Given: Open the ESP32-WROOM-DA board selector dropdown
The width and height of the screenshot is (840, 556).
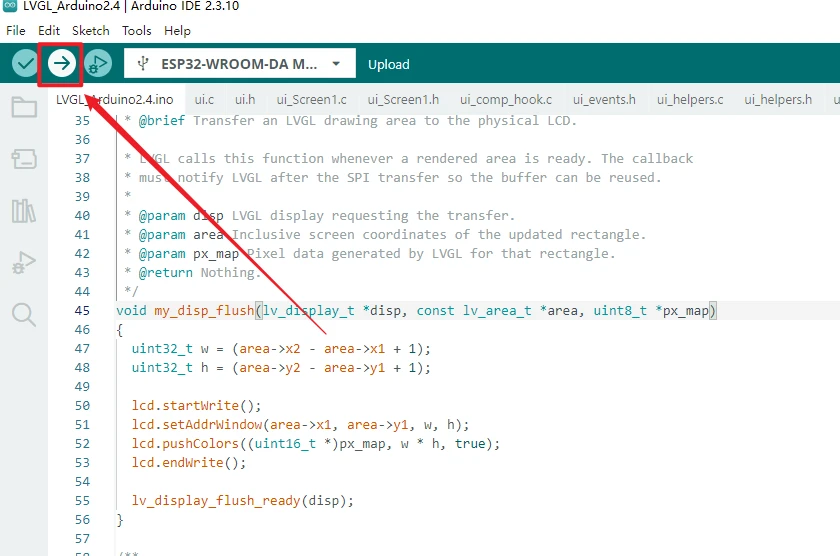Looking at the screenshot, I should click(x=239, y=64).
